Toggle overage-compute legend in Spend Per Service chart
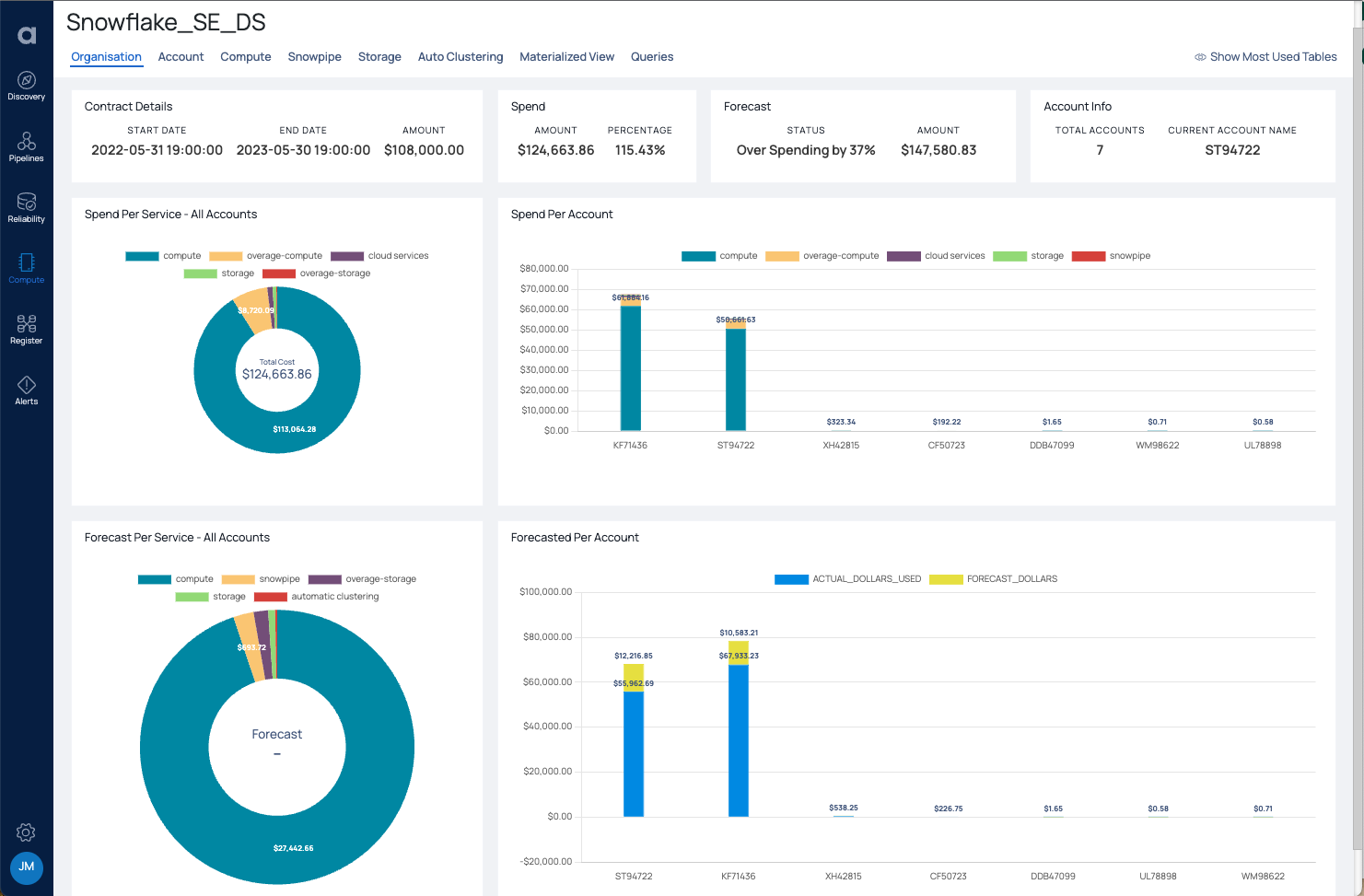1364x896 pixels. point(266,256)
